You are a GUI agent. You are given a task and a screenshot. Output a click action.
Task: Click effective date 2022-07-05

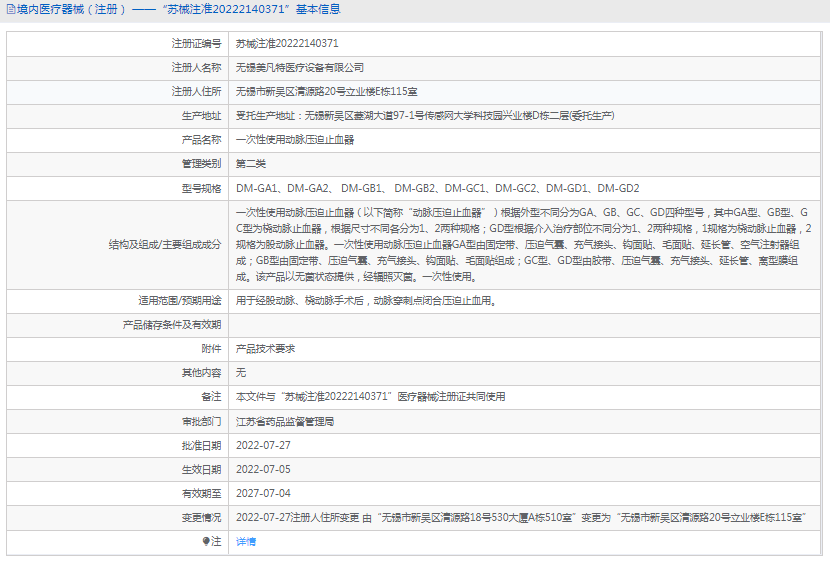[263, 469]
